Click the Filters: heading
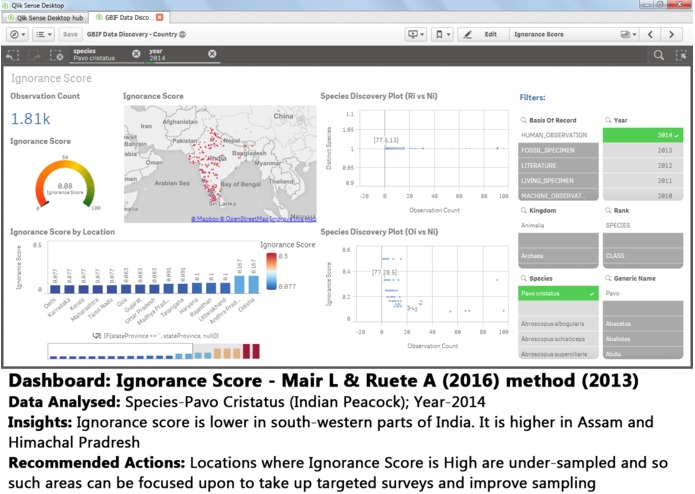Viewport: 695px width, 494px height. click(x=532, y=97)
